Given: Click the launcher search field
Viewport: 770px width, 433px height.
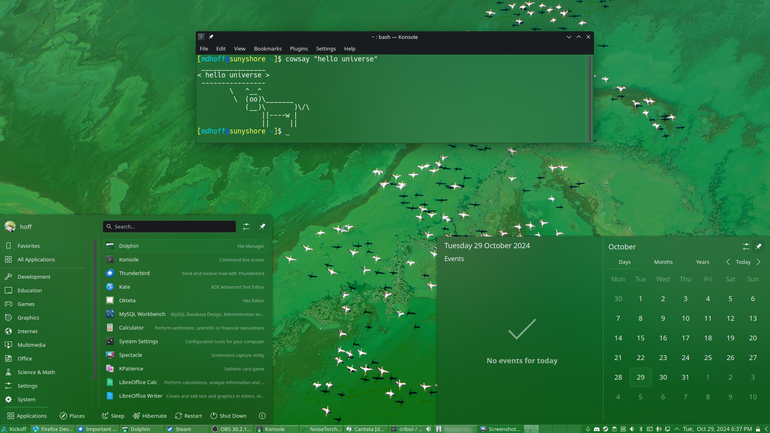Looking at the screenshot, I should click(x=169, y=226).
